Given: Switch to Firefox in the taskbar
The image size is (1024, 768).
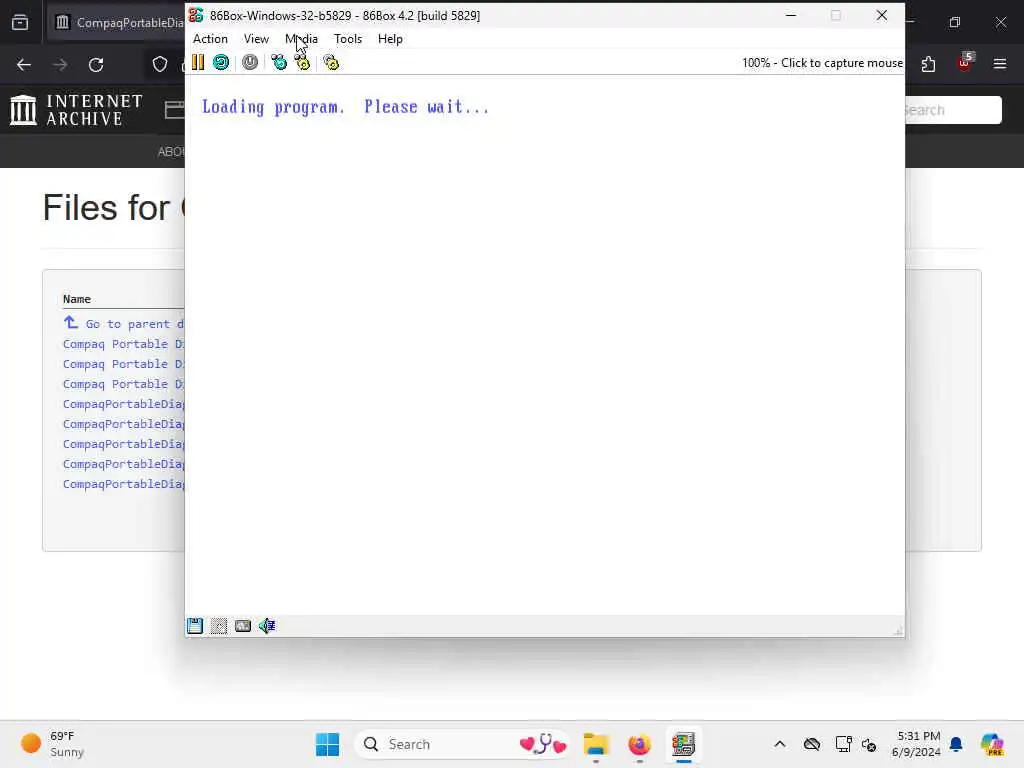Looking at the screenshot, I should coord(639,744).
